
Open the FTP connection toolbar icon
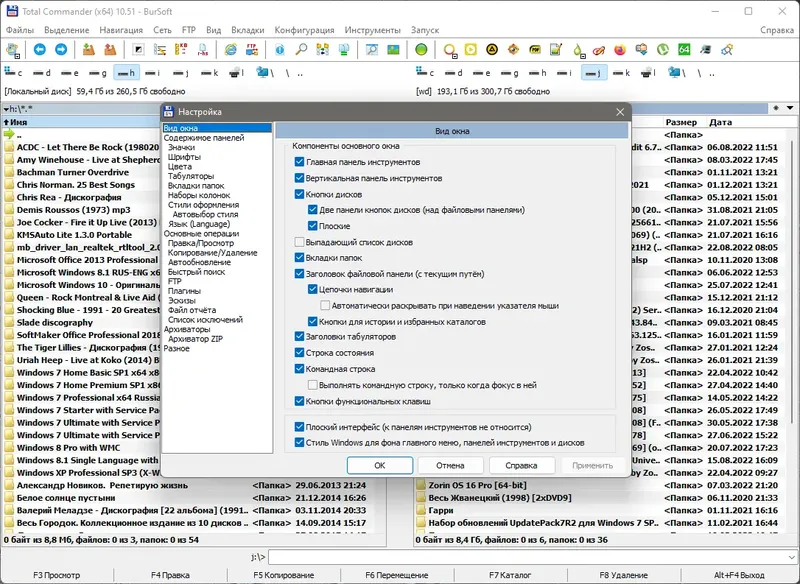[254, 49]
